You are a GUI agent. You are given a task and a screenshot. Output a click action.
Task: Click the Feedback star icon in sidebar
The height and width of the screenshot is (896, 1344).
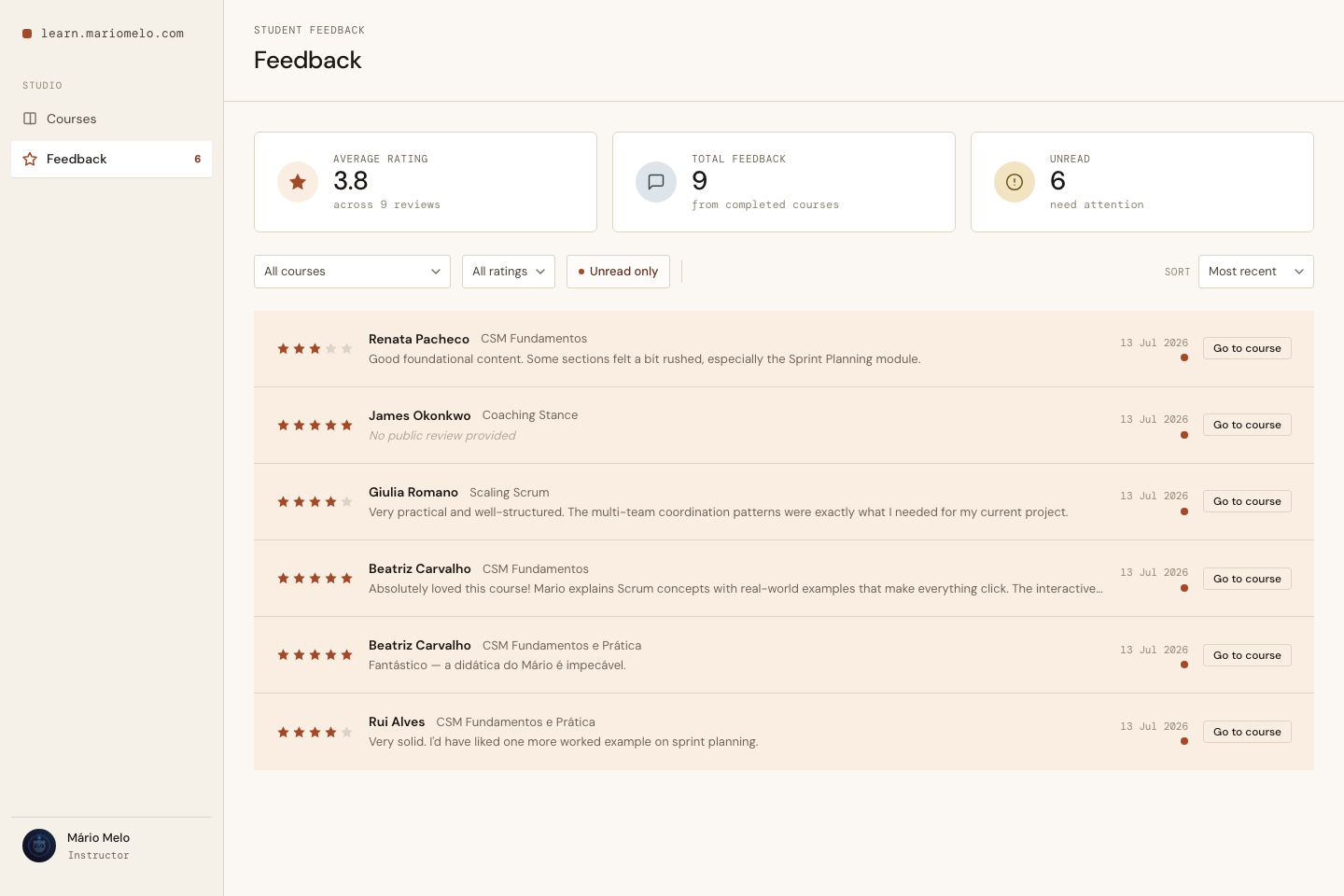click(x=30, y=159)
